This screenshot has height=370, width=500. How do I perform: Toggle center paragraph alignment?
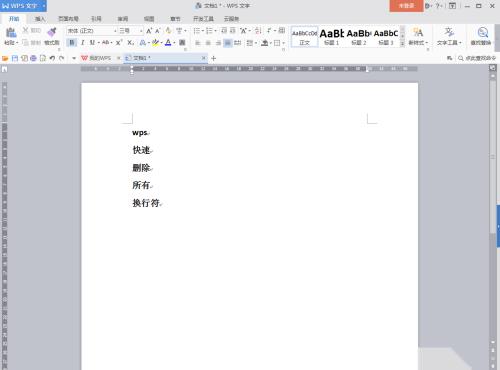pyautogui.click(x=208, y=43)
